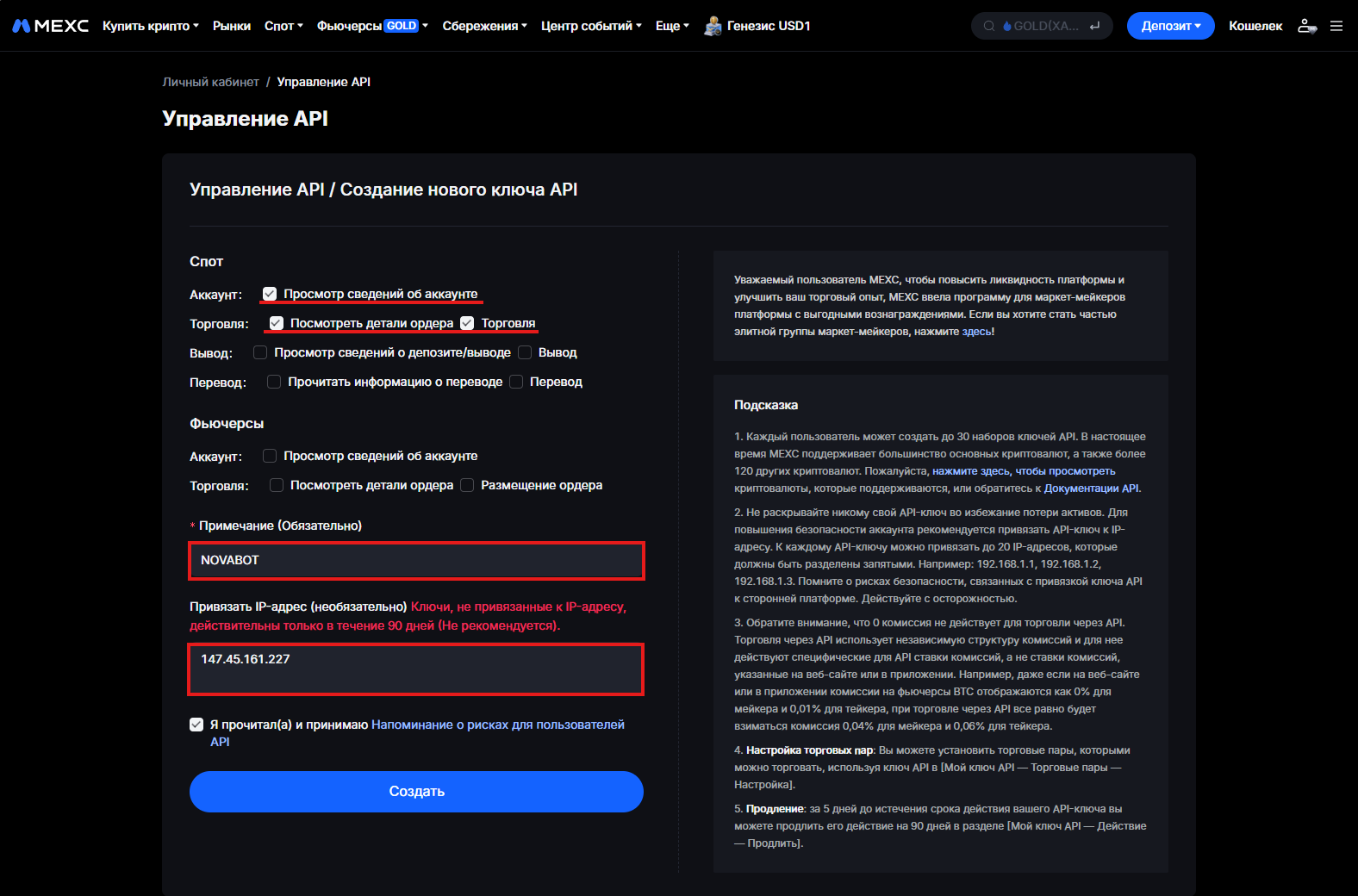Click the 'Спот' section heading
Image resolution: width=1358 pixels, height=896 pixels.
click(206, 261)
